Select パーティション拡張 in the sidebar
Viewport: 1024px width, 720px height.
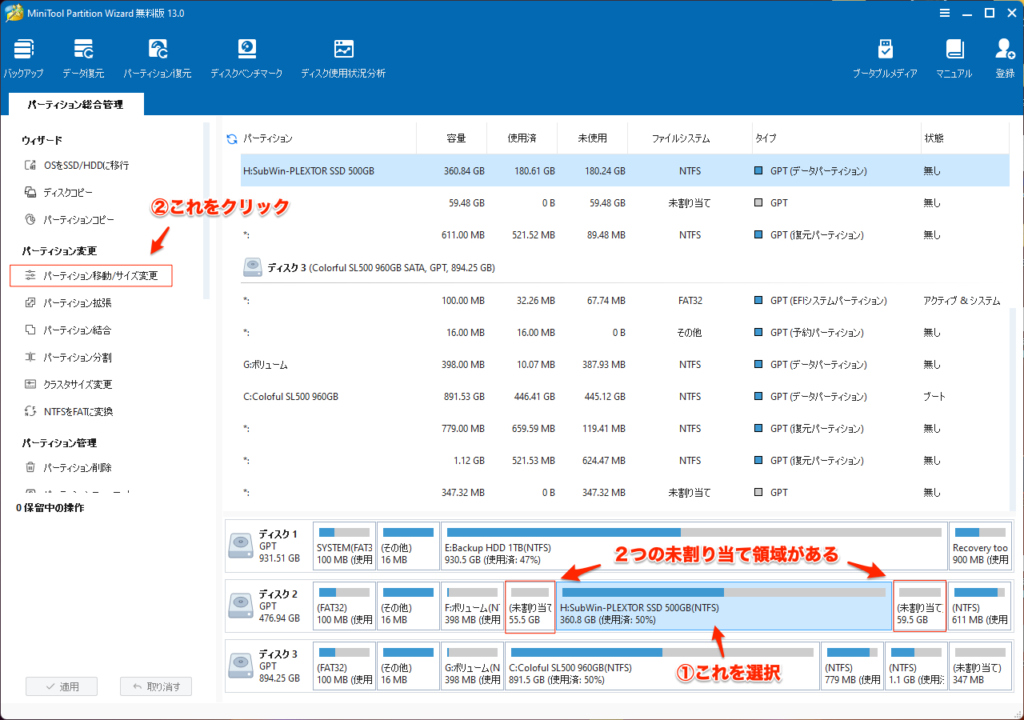[x=77, y=302]
